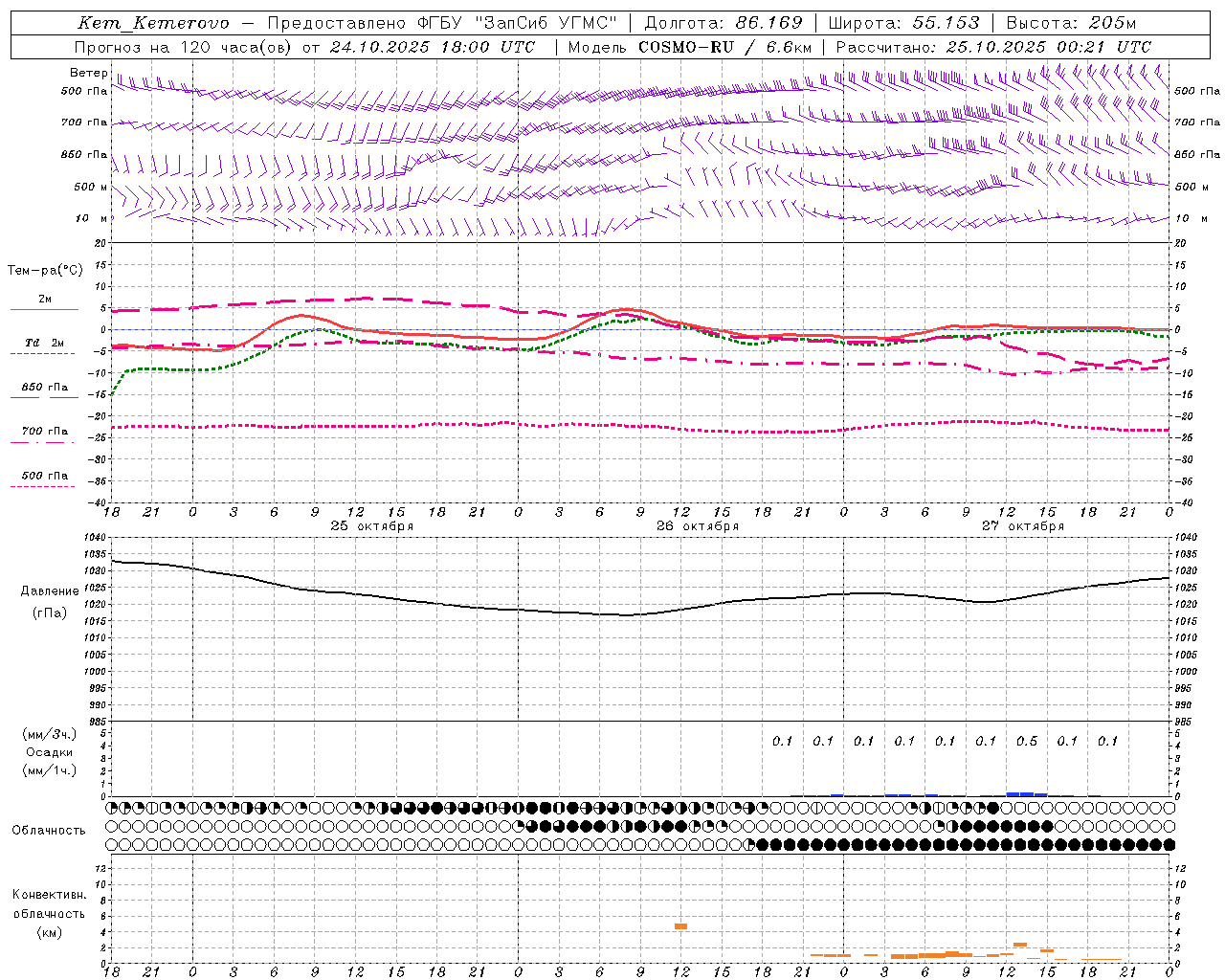
Task: Click the (гПа) unit under Давление
Action: click(x=48, y=613)
